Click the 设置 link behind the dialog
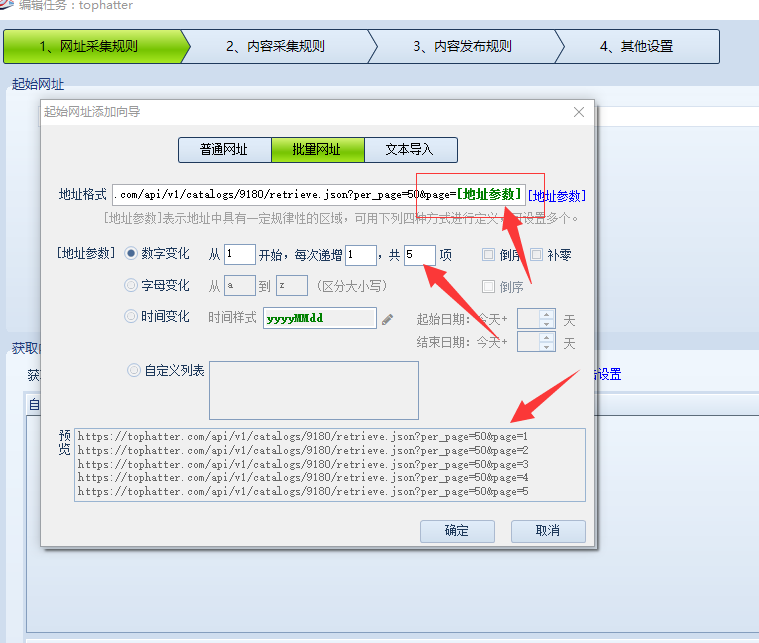The width and height of the screenshot is (759, 643). (608, 374)
